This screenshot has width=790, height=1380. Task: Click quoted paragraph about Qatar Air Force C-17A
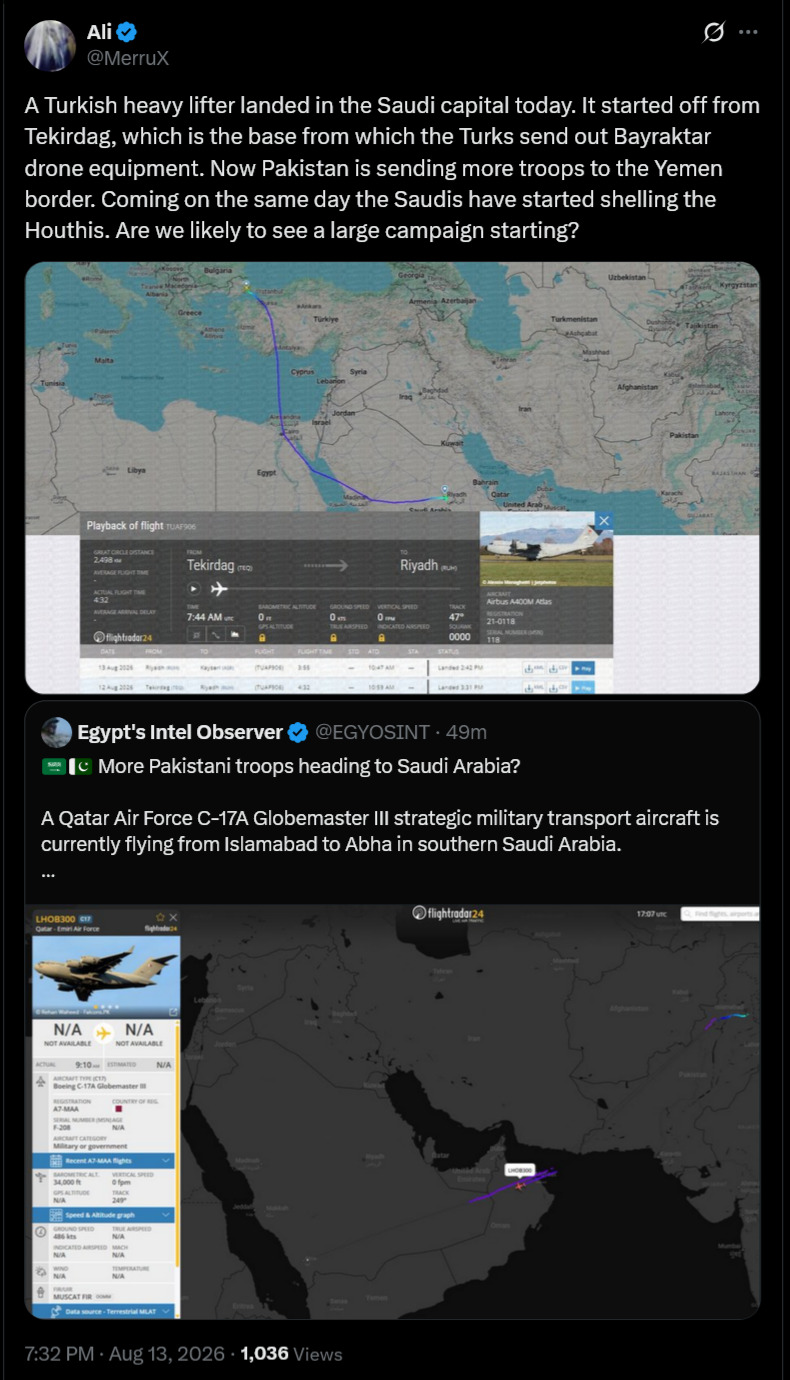click(x=380, y=831)
